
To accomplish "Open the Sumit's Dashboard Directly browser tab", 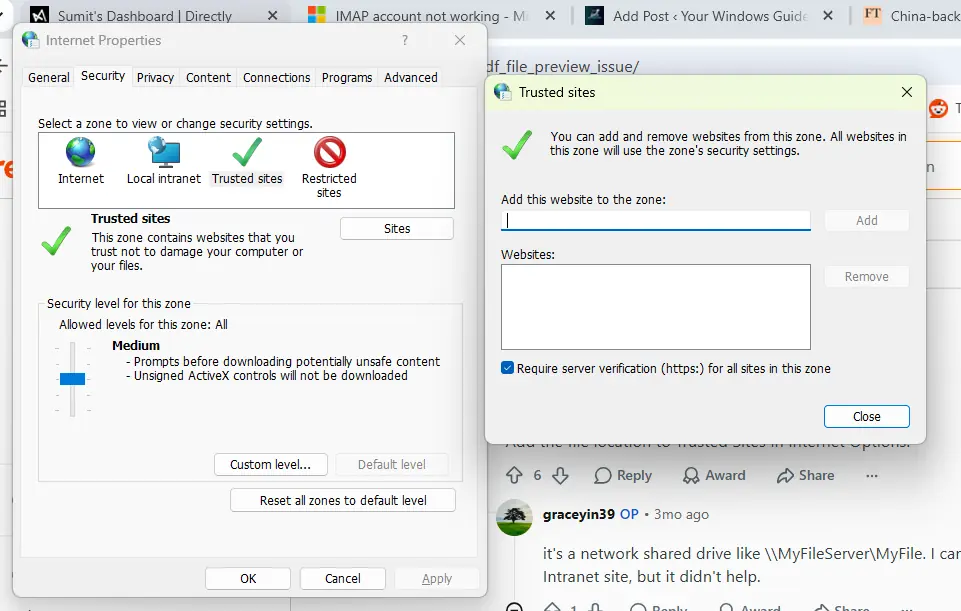I will coord(145,16).
